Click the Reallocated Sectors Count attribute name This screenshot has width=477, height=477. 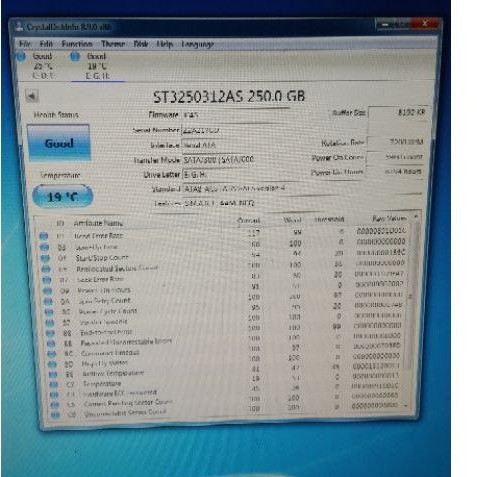point(117,268)
